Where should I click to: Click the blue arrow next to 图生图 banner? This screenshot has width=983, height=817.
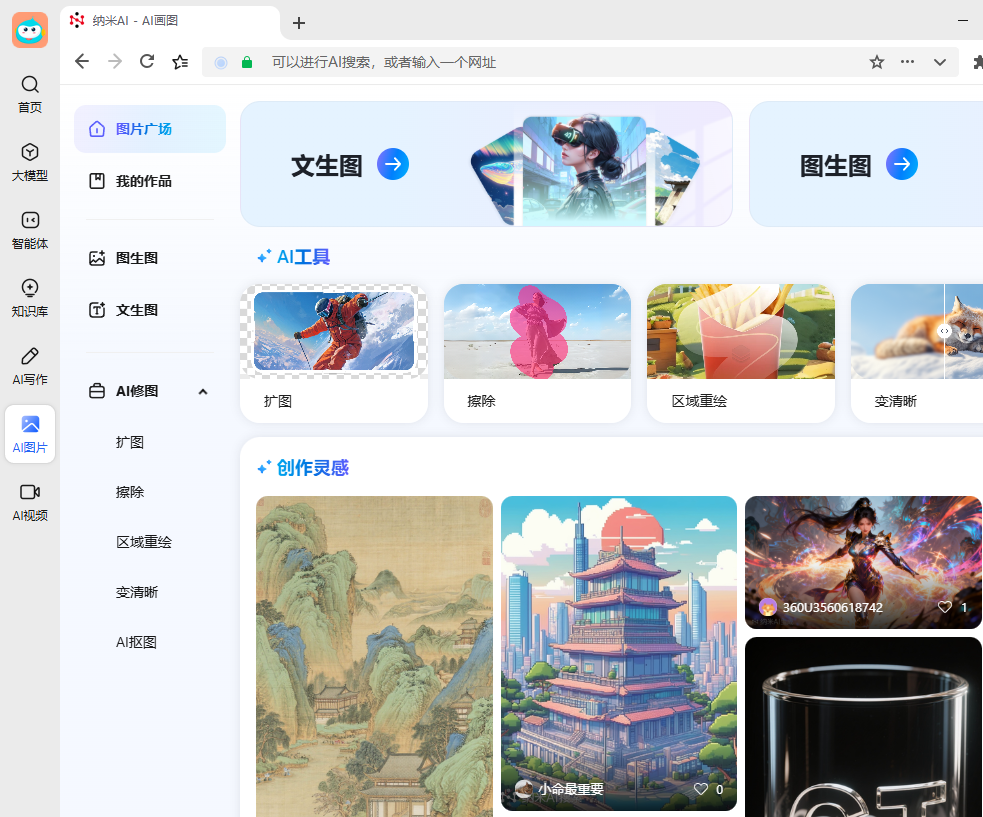[902, 164]
